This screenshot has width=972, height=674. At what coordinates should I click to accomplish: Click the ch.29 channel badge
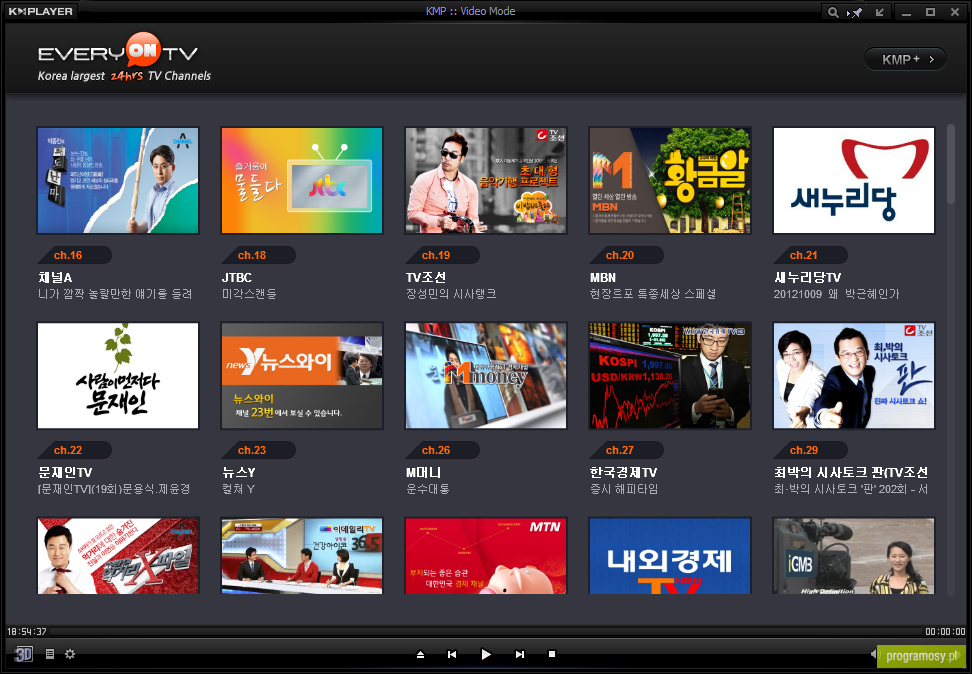coord(810,450)
